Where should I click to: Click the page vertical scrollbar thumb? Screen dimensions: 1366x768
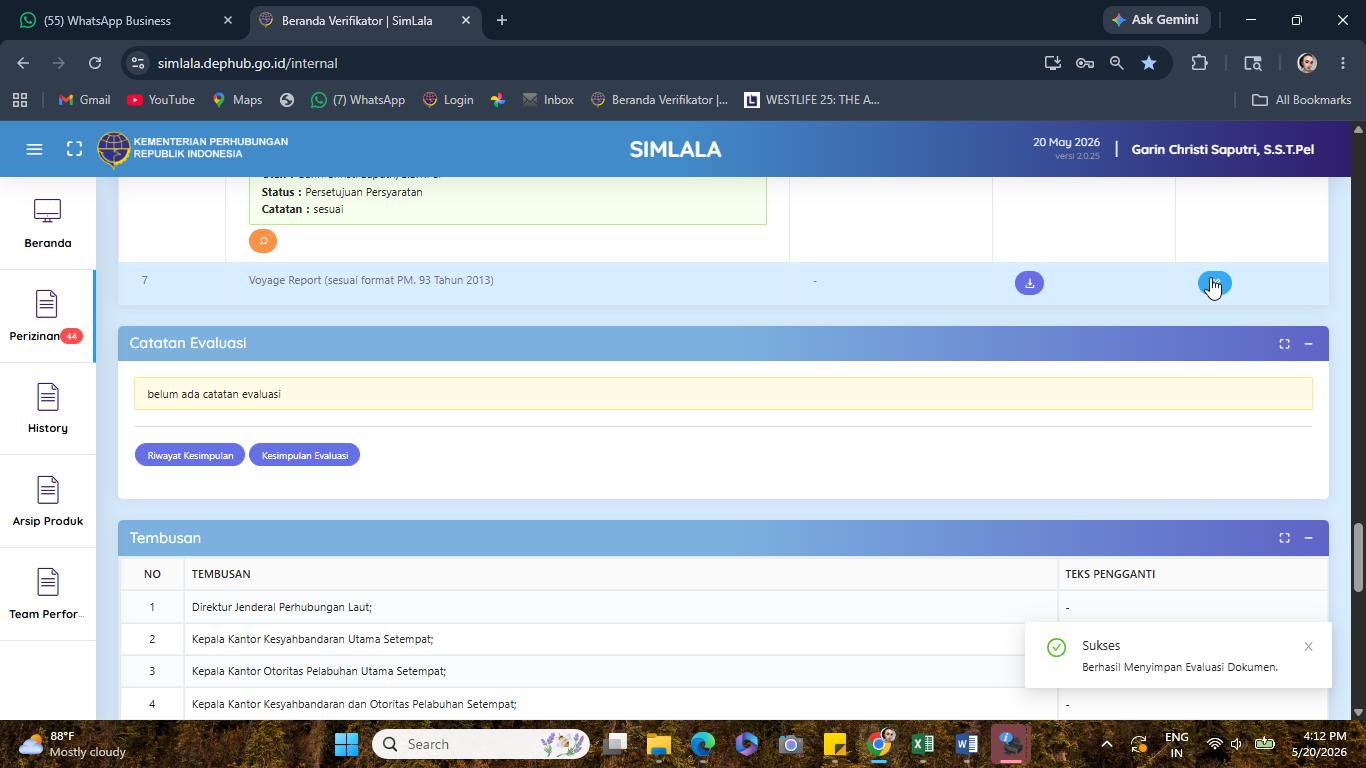point(1358,556)
